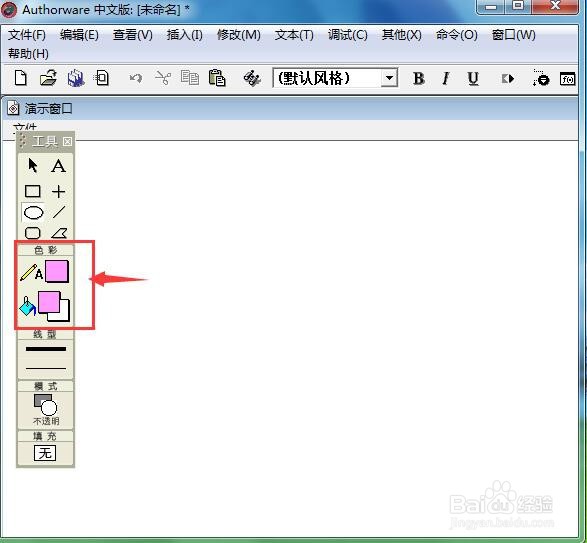
Task: Select the Rounded rectangle tool
Action: tap(33, 233)
